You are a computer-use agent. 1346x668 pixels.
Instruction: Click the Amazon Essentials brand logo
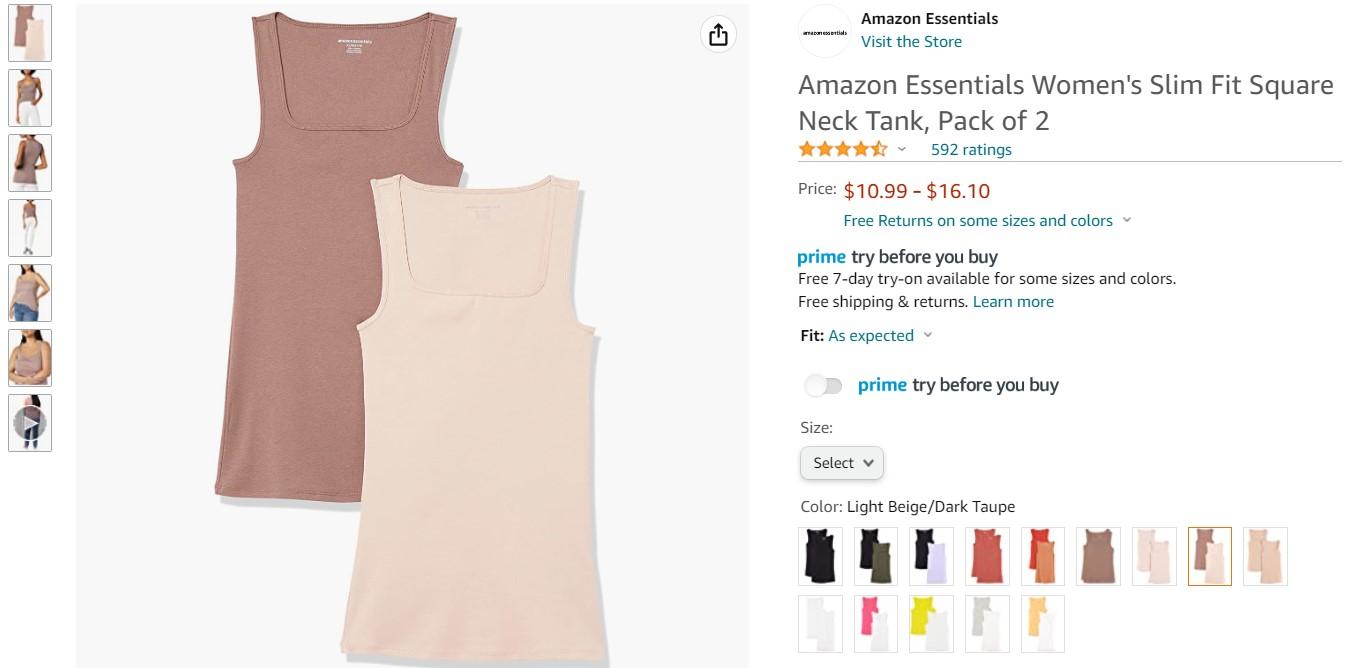[x=825, y=31]
